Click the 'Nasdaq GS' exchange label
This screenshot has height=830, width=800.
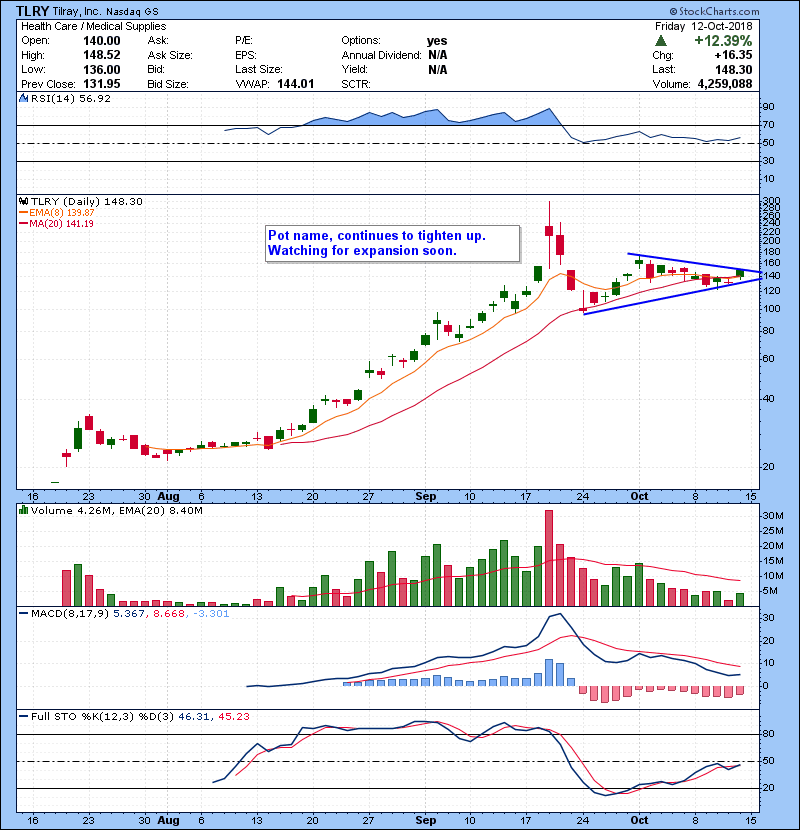[132, 12]
